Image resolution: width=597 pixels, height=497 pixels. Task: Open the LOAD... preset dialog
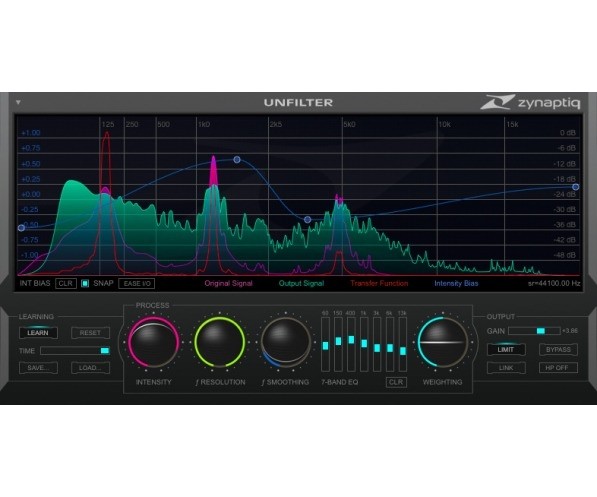90,368
